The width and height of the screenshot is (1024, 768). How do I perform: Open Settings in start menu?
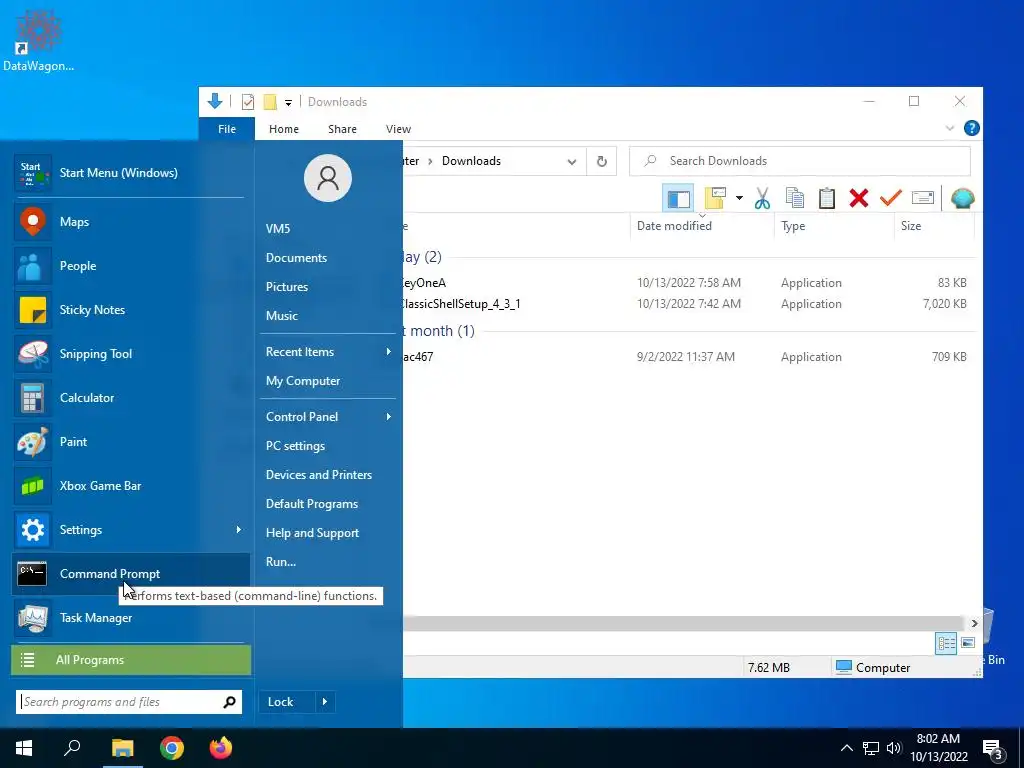point(131,530)
